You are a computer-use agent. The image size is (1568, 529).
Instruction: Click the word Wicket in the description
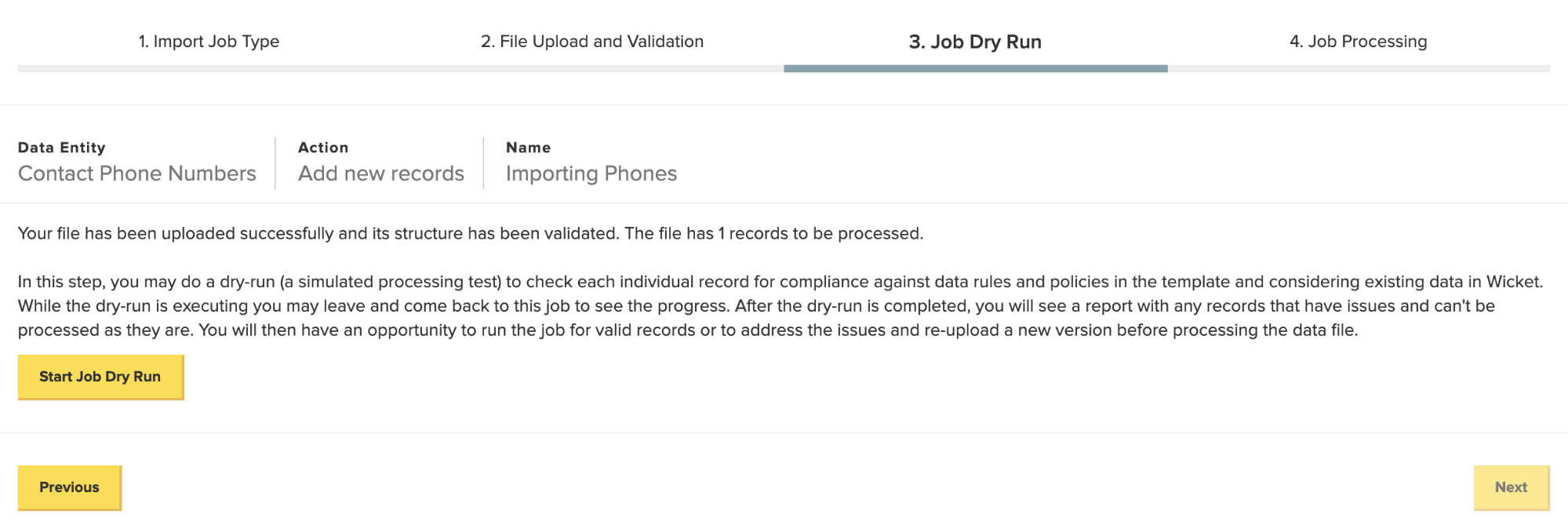(1514, 282)
